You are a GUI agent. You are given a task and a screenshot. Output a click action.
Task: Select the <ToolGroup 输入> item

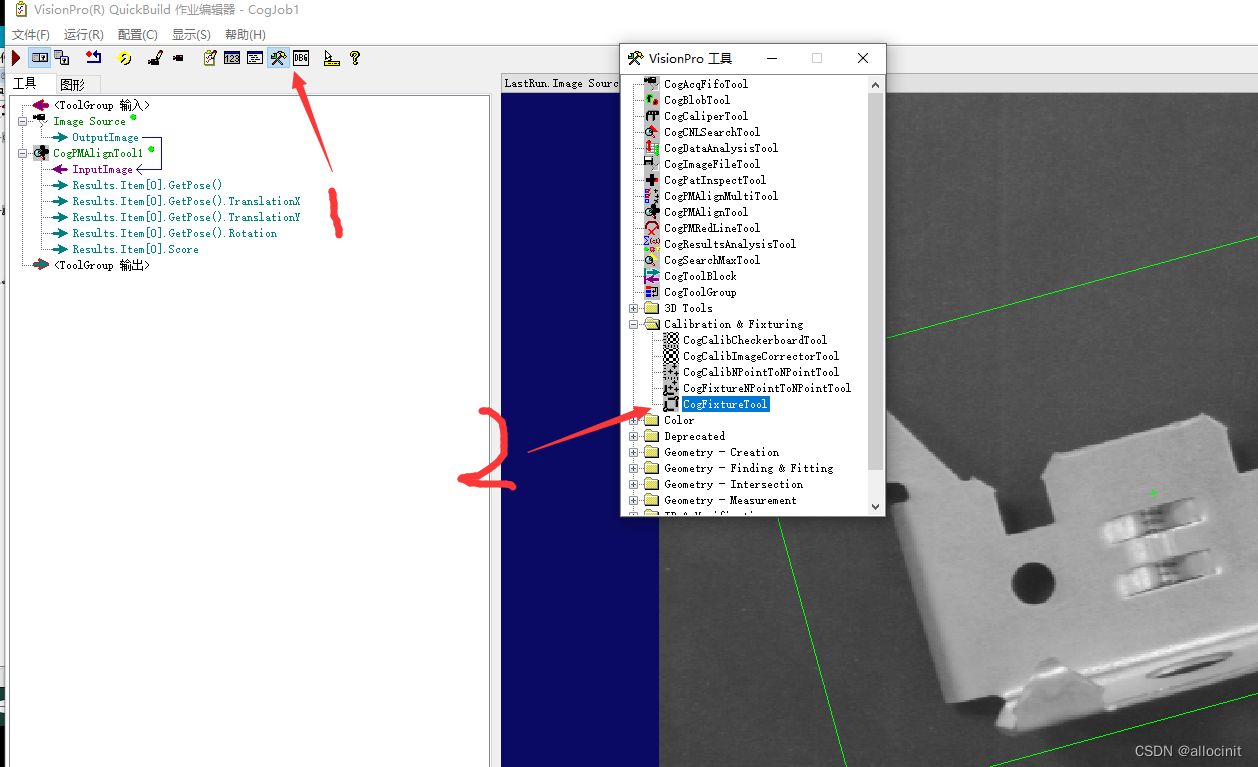coord(101,105)
